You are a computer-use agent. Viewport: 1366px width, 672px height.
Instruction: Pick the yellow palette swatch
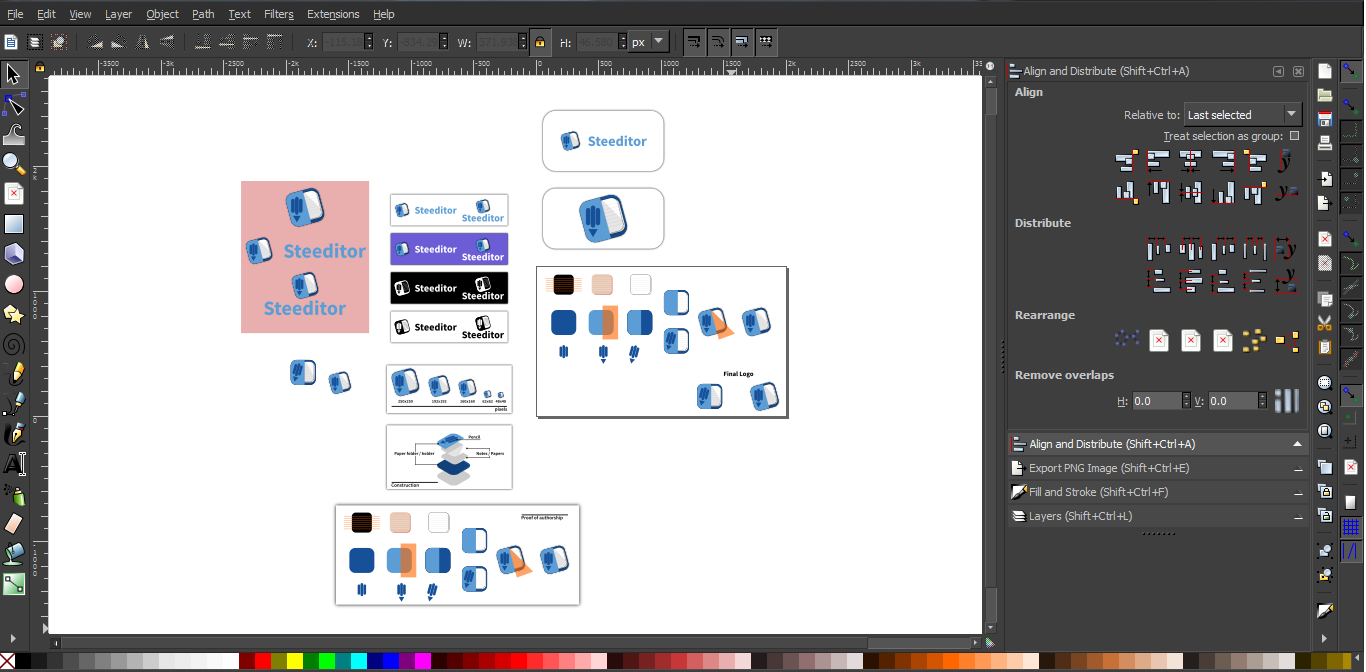[295, 662]
